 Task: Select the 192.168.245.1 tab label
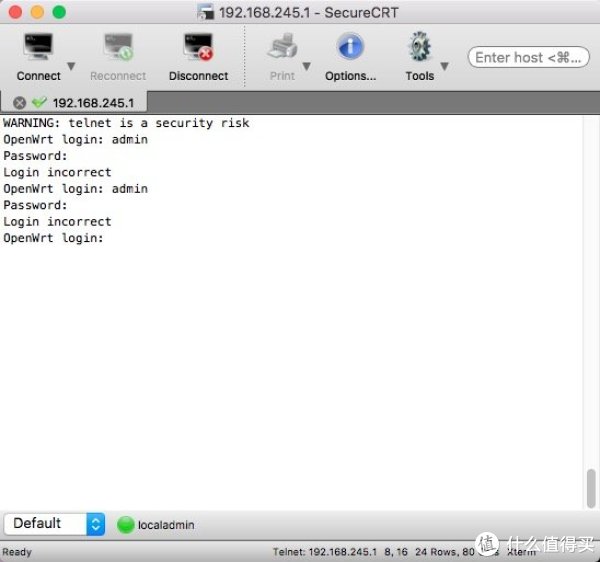click(93, 102)
